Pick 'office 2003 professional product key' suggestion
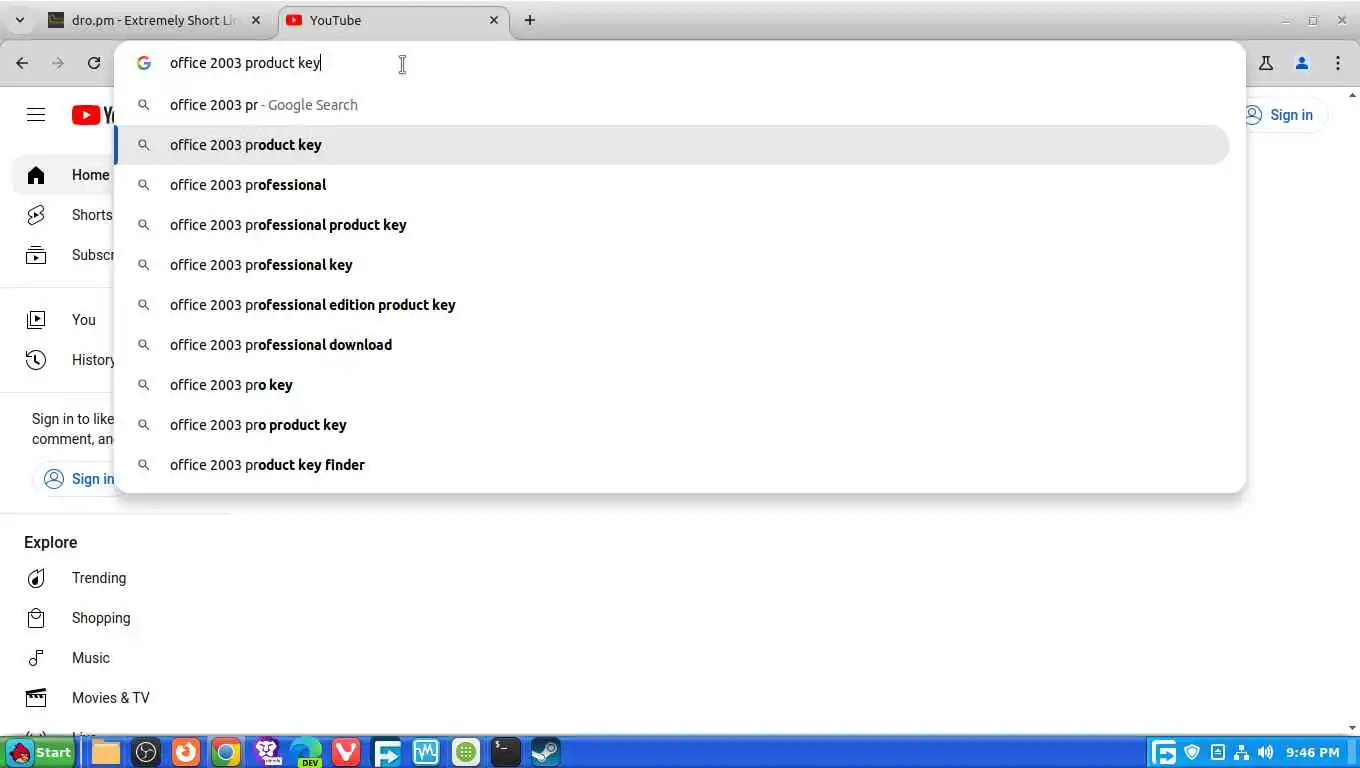 point(672,225)
